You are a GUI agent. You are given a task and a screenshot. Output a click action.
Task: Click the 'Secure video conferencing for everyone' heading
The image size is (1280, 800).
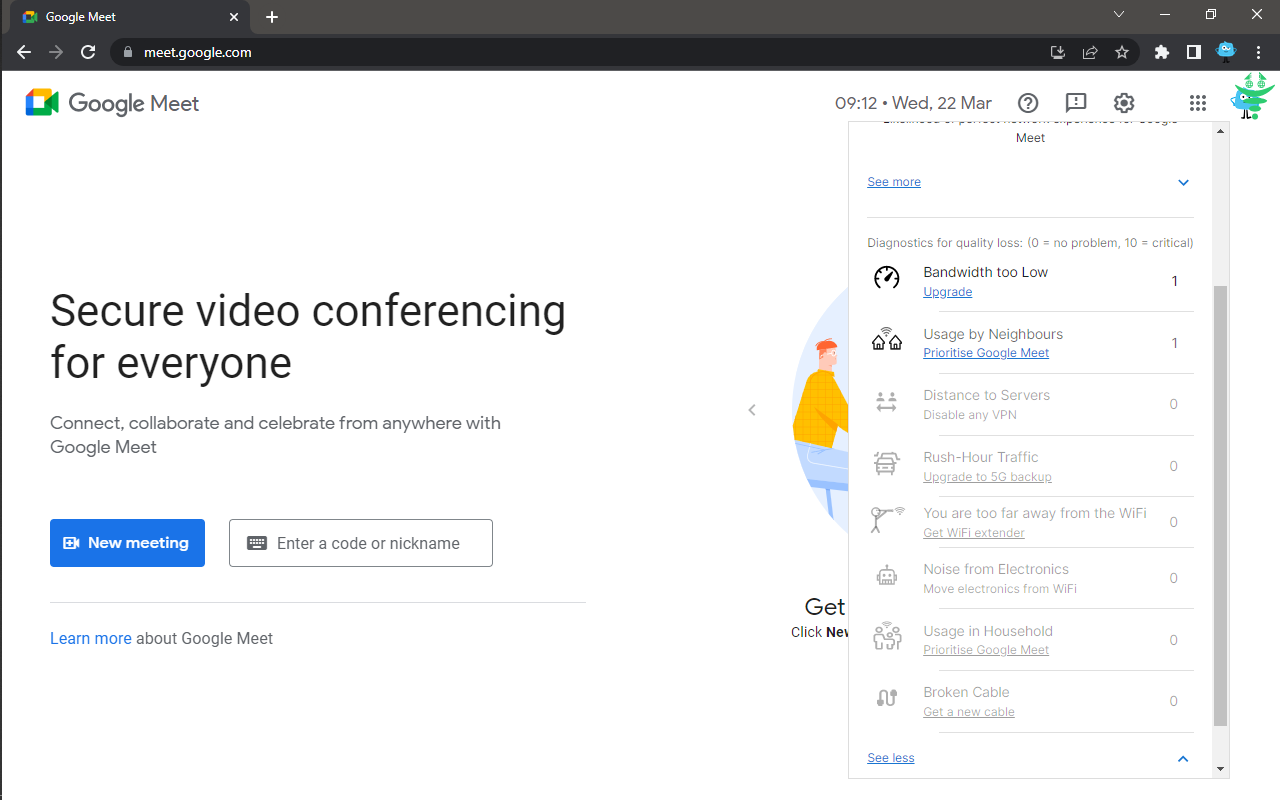(308, 337)
